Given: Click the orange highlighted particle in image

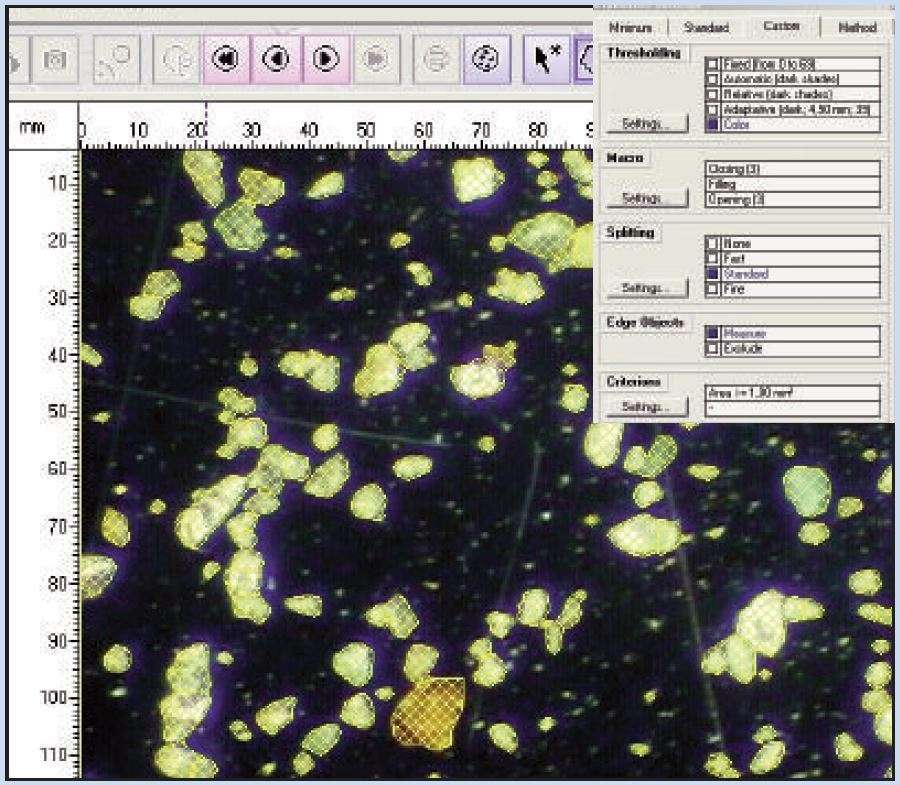Looking at the screenshot, I should tap(427, 711).
